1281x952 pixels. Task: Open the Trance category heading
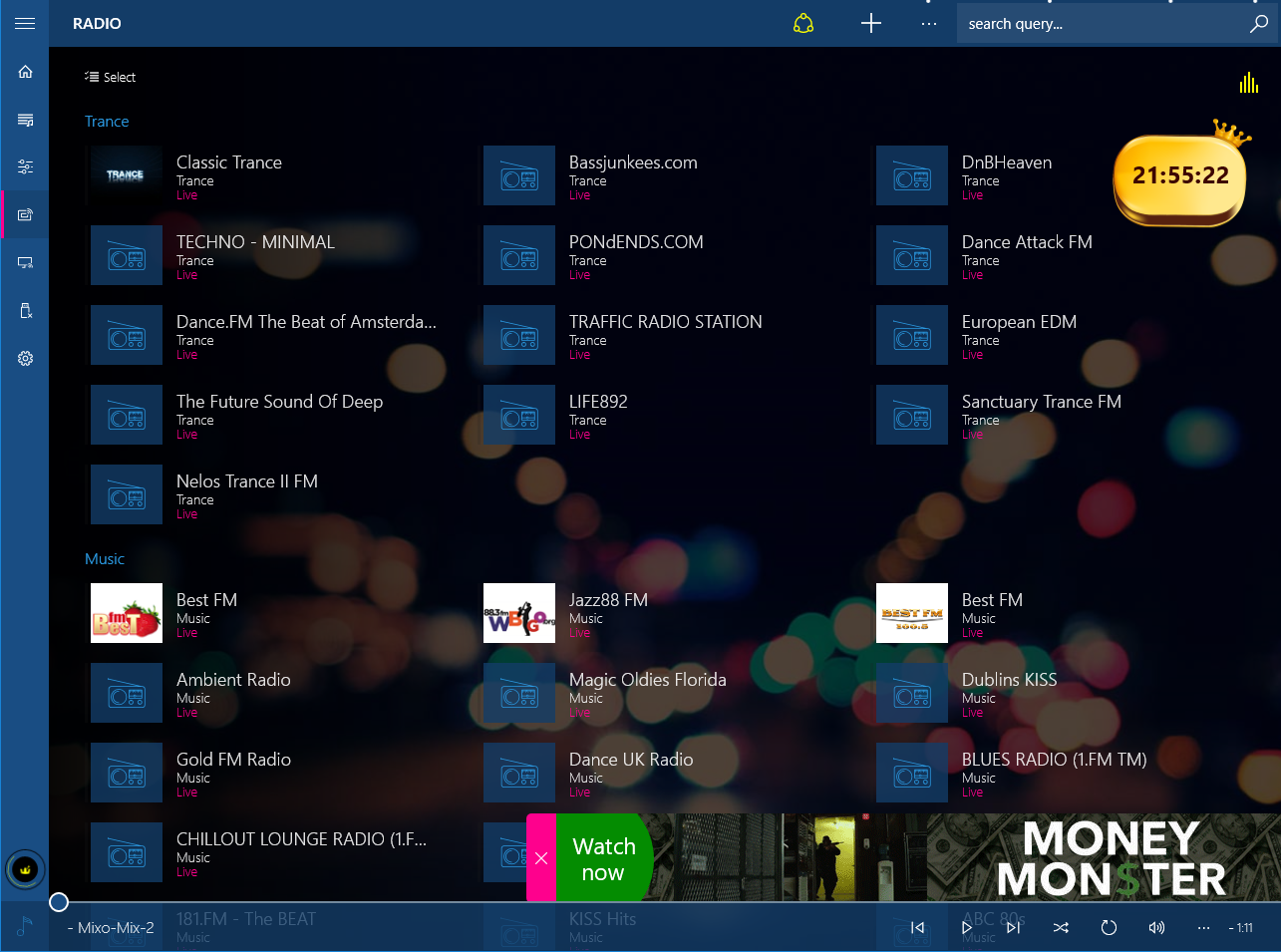coord(107,122)
